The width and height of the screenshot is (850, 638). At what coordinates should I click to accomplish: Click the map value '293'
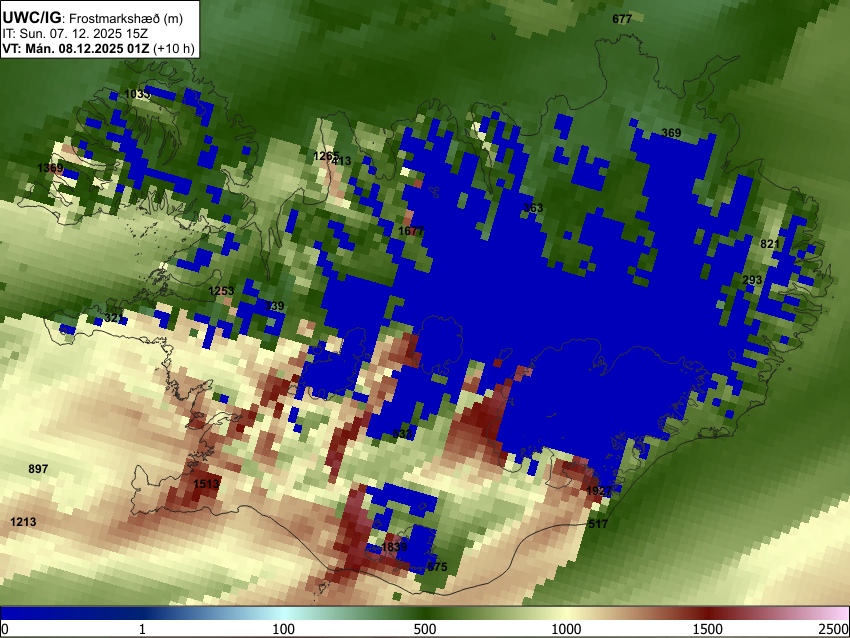[752, 280]
